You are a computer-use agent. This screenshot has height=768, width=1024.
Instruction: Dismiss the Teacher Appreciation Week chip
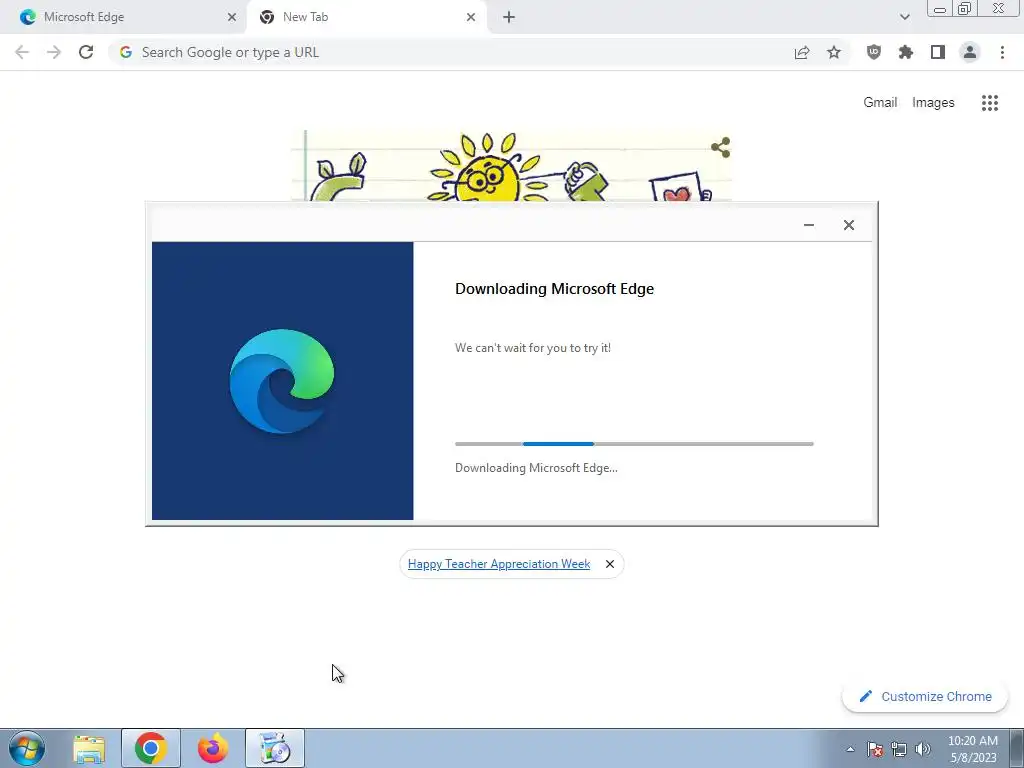click(609, 564)
